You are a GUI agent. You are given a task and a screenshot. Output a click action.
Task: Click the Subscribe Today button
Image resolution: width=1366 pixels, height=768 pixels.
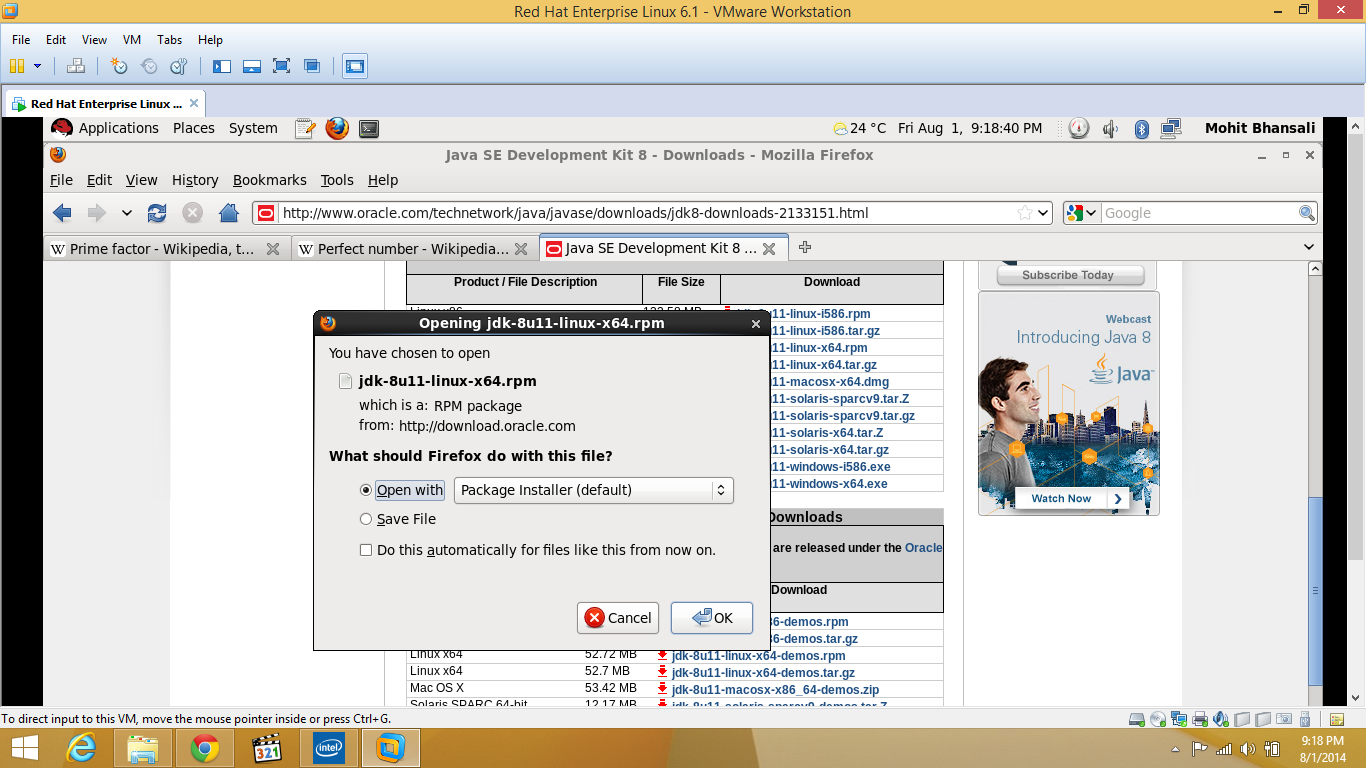pos(1068,275)
